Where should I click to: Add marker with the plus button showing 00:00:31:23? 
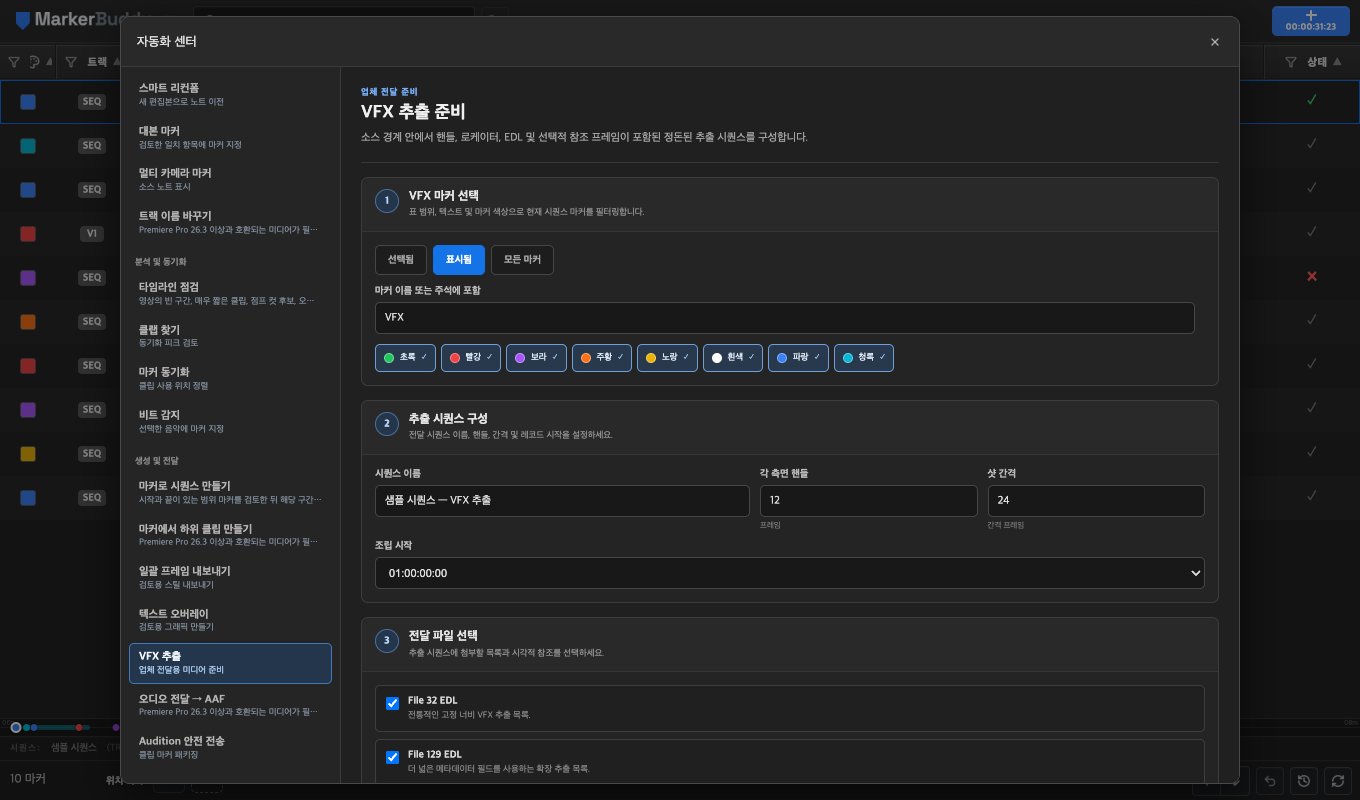pyautogui.click(x=1311, y=20)
